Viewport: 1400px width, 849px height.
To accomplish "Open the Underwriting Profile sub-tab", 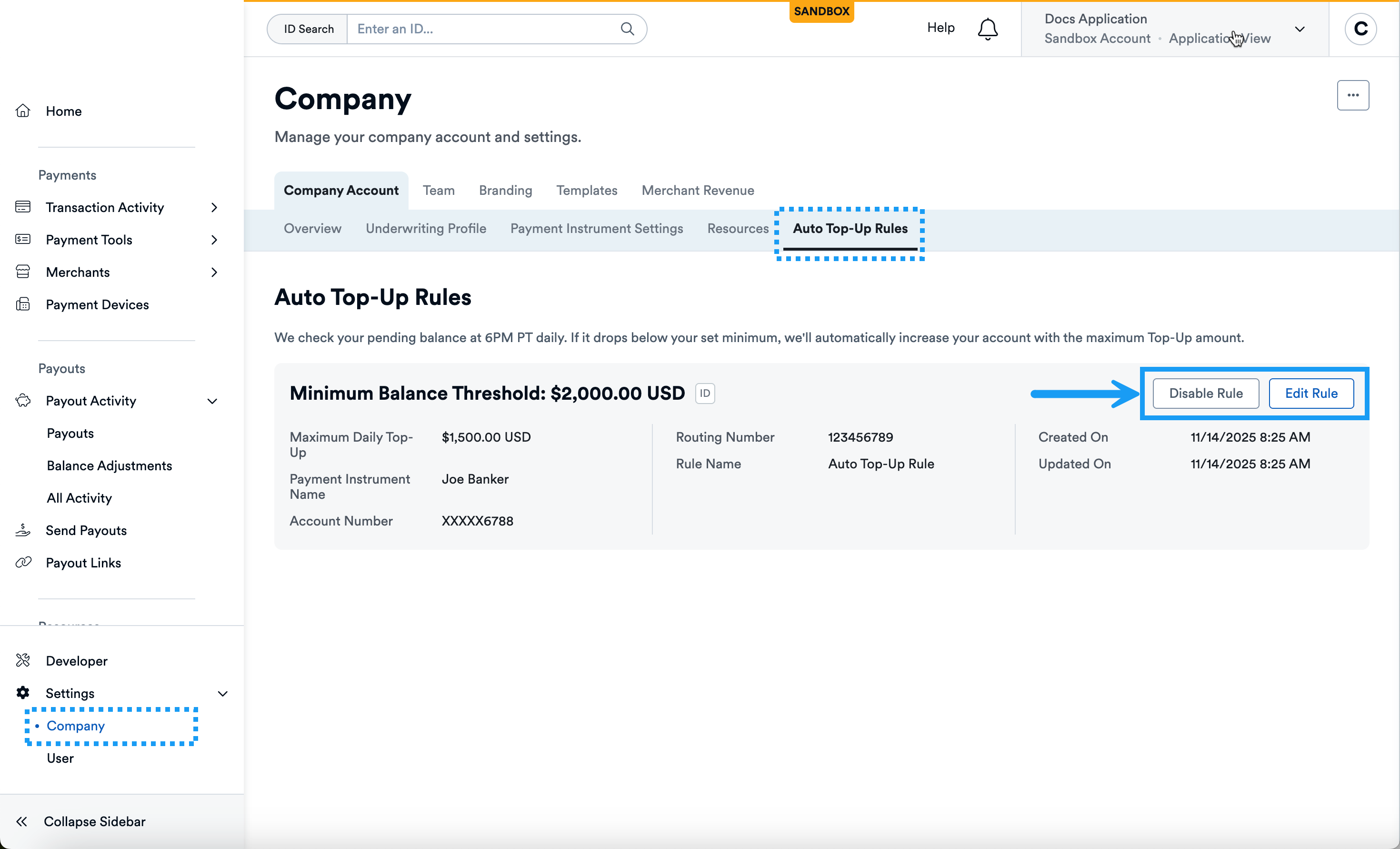I will point(426,229).
